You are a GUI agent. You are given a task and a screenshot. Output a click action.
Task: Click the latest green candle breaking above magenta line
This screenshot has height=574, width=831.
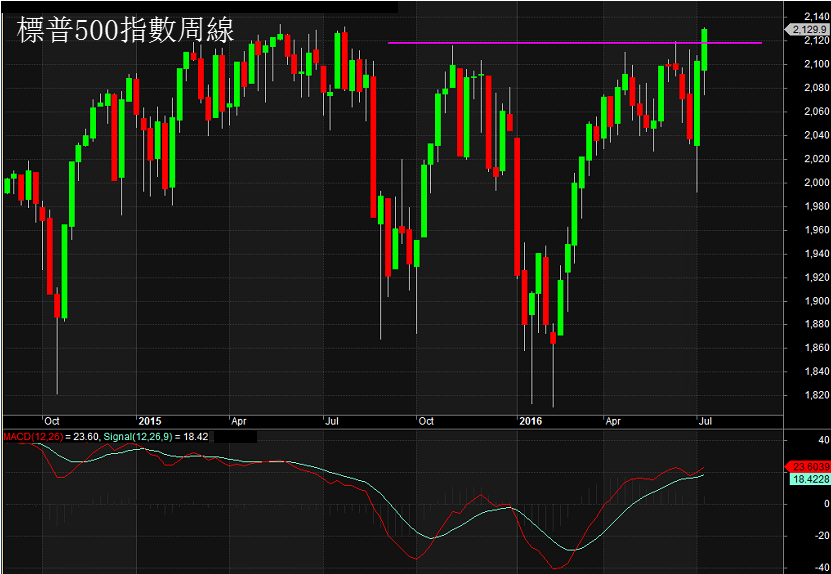click(704, 50)
